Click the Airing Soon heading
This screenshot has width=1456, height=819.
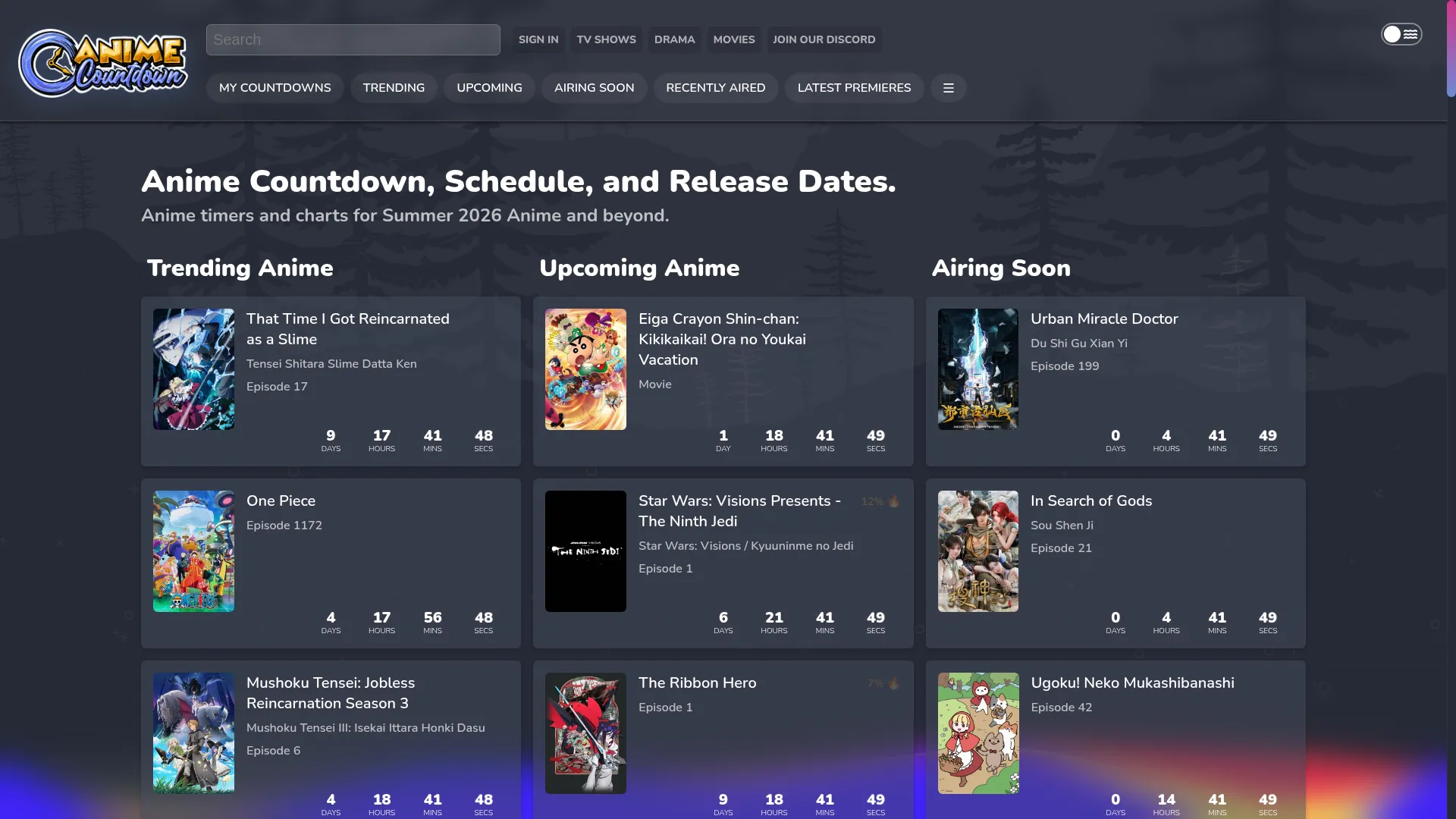(x=1001, y=268)
